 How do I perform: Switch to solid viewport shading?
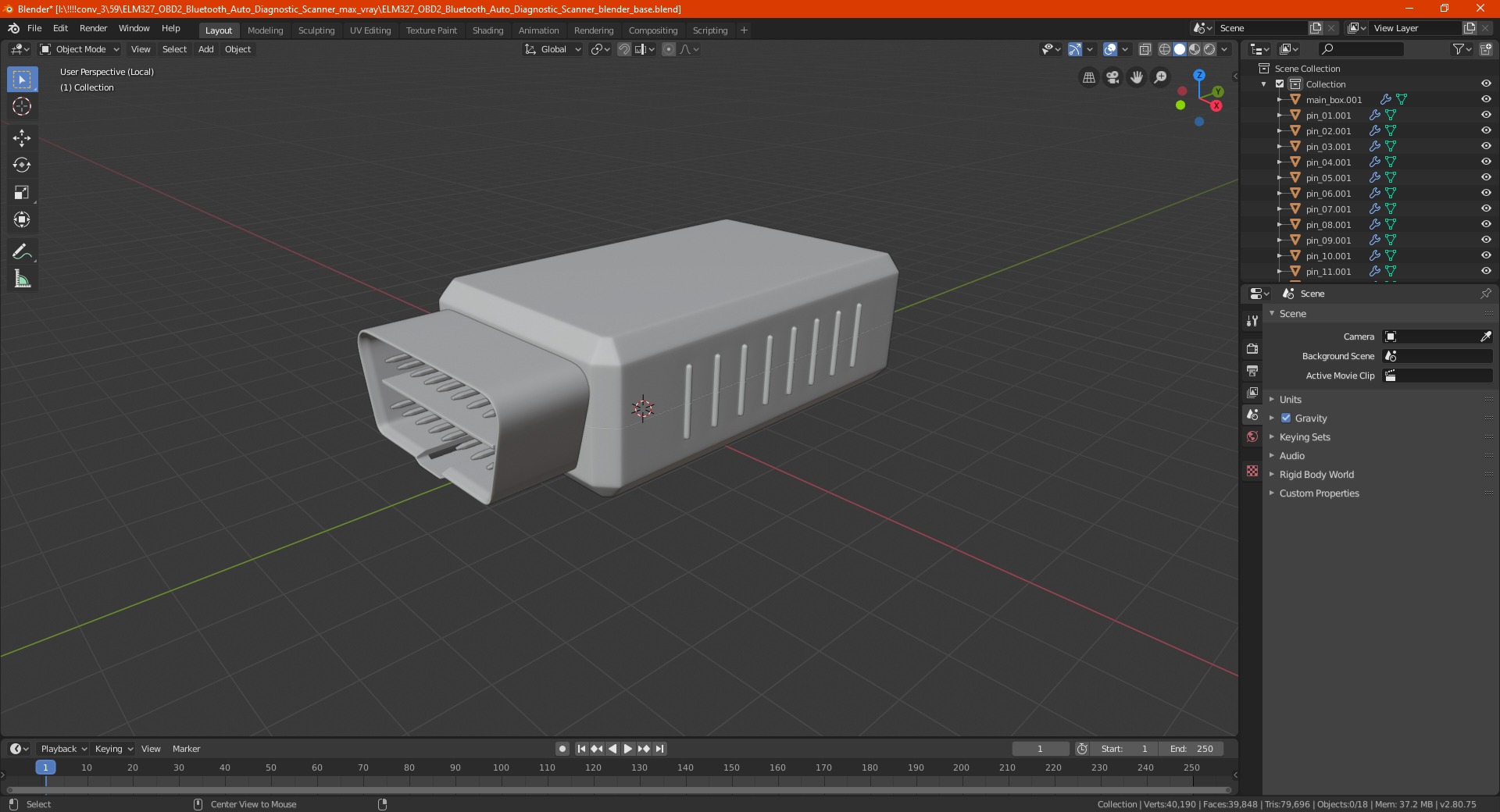click(1180, 49)
